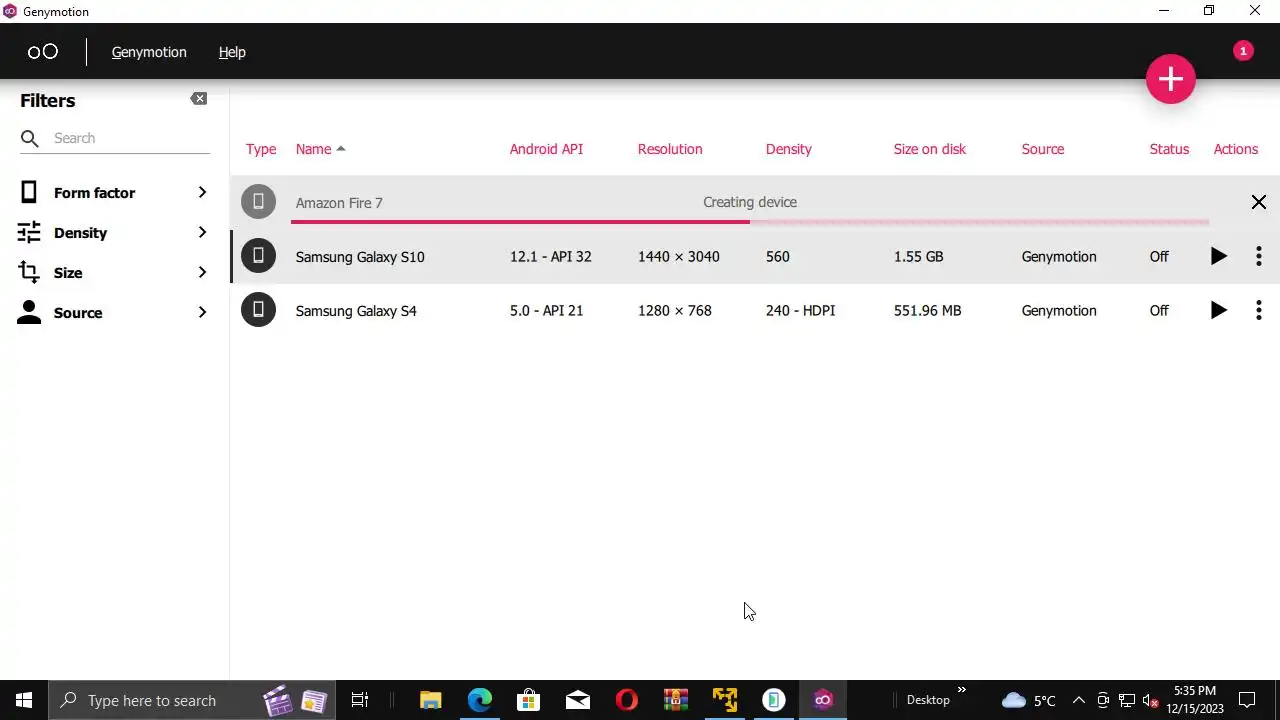Click the Density sliders icon

29,232
